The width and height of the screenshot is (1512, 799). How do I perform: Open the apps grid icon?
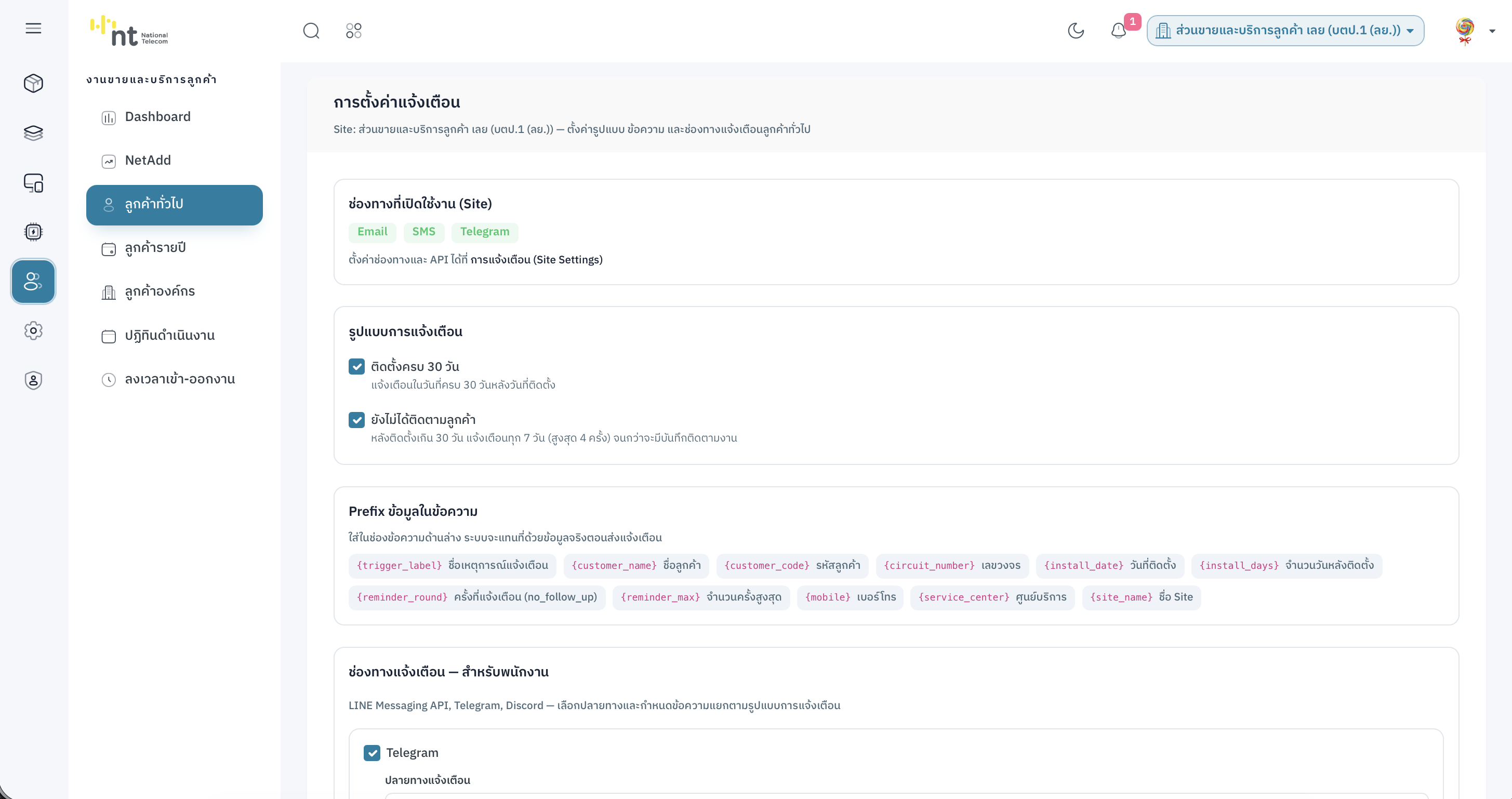tap(353, 31)
